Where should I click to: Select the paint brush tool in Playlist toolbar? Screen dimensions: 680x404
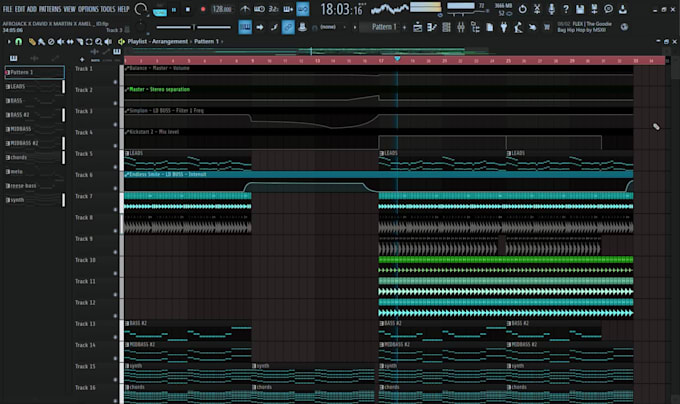click(41, 42)
